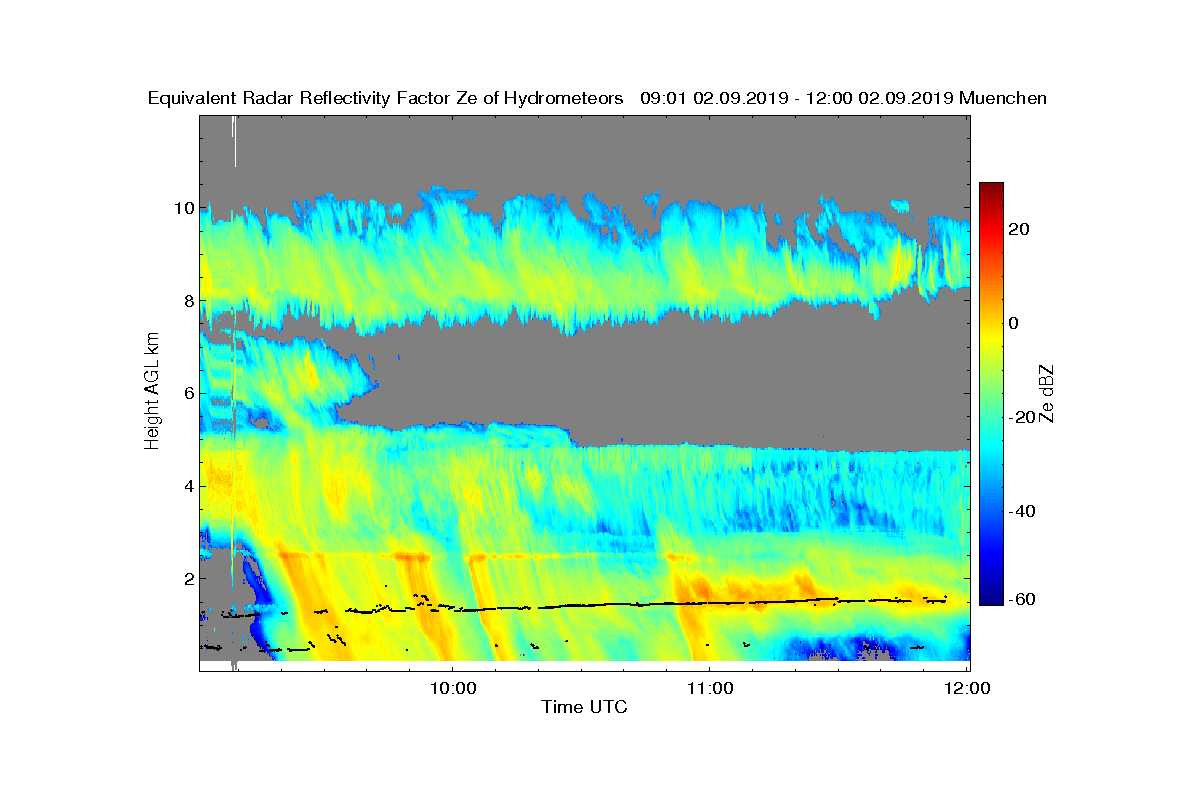Click the colorbar tick label 20
Image resolution: width=1200 pixels, height=800 pixels.
(x=1020, y=229)
